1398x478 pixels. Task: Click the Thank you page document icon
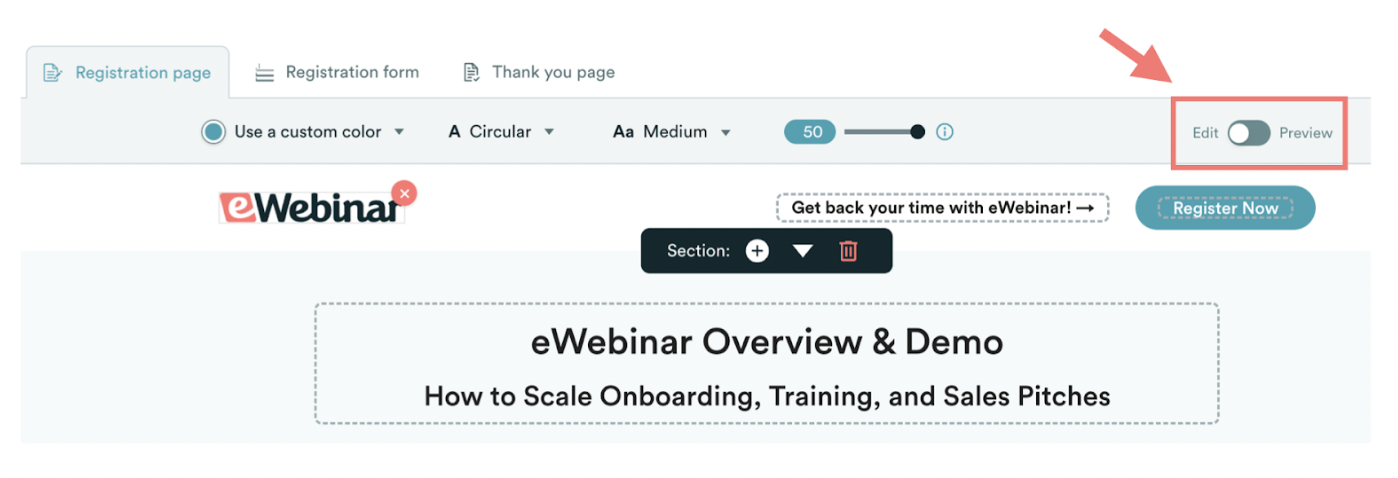pos(471,73)
